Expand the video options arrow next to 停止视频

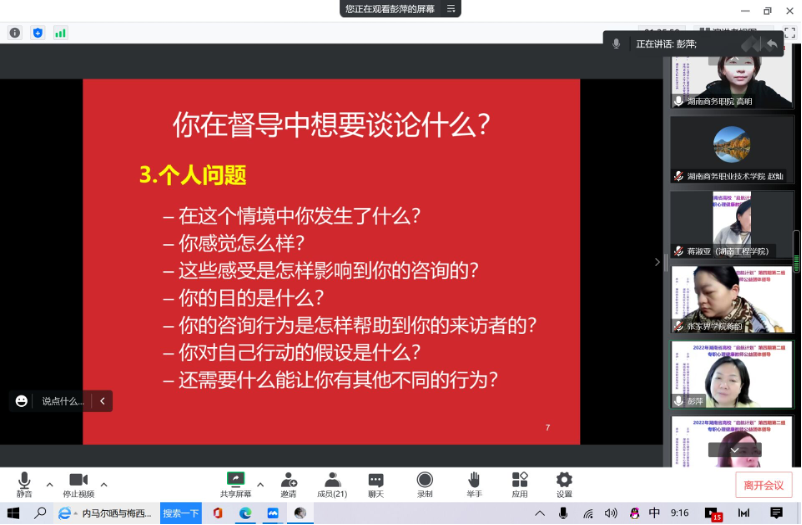(x=104, y=484)
